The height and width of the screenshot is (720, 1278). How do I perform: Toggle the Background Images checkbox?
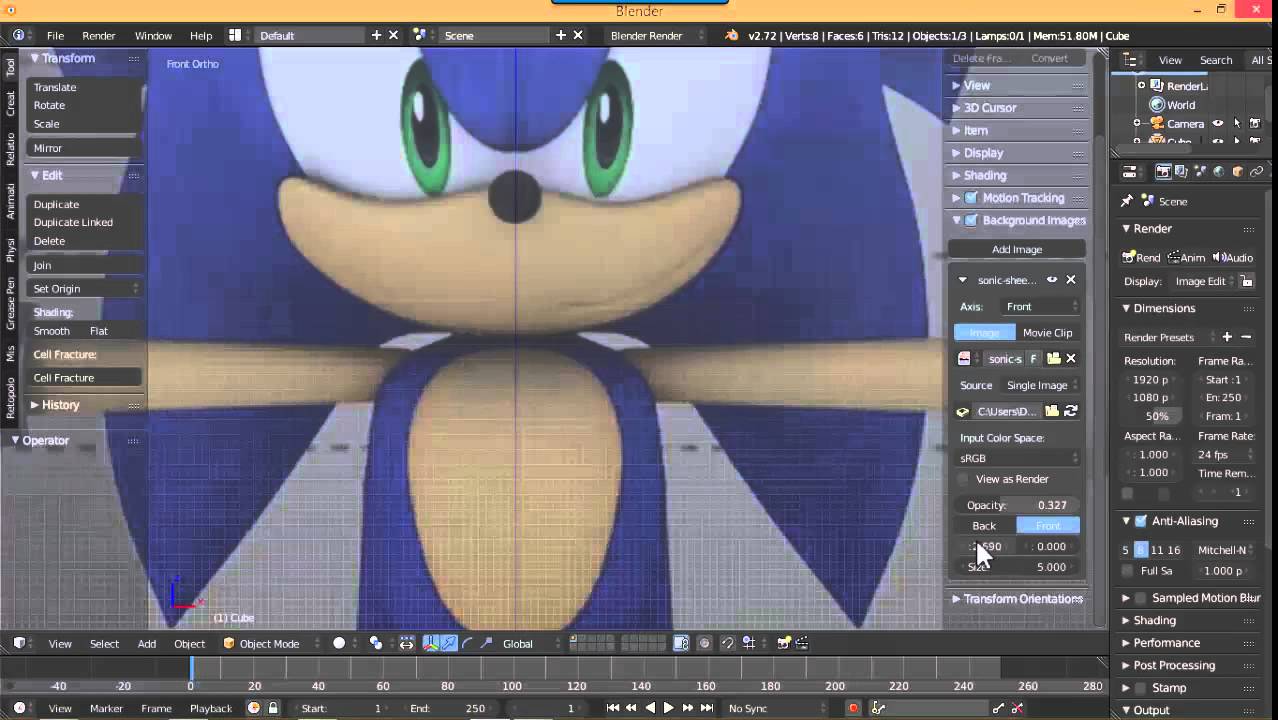971,220
